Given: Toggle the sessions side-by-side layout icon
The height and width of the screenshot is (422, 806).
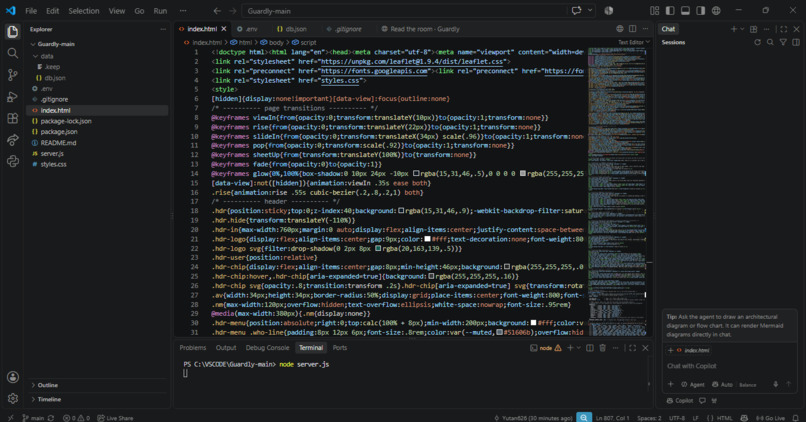Looking at the screenshot, I should [796, 42].
